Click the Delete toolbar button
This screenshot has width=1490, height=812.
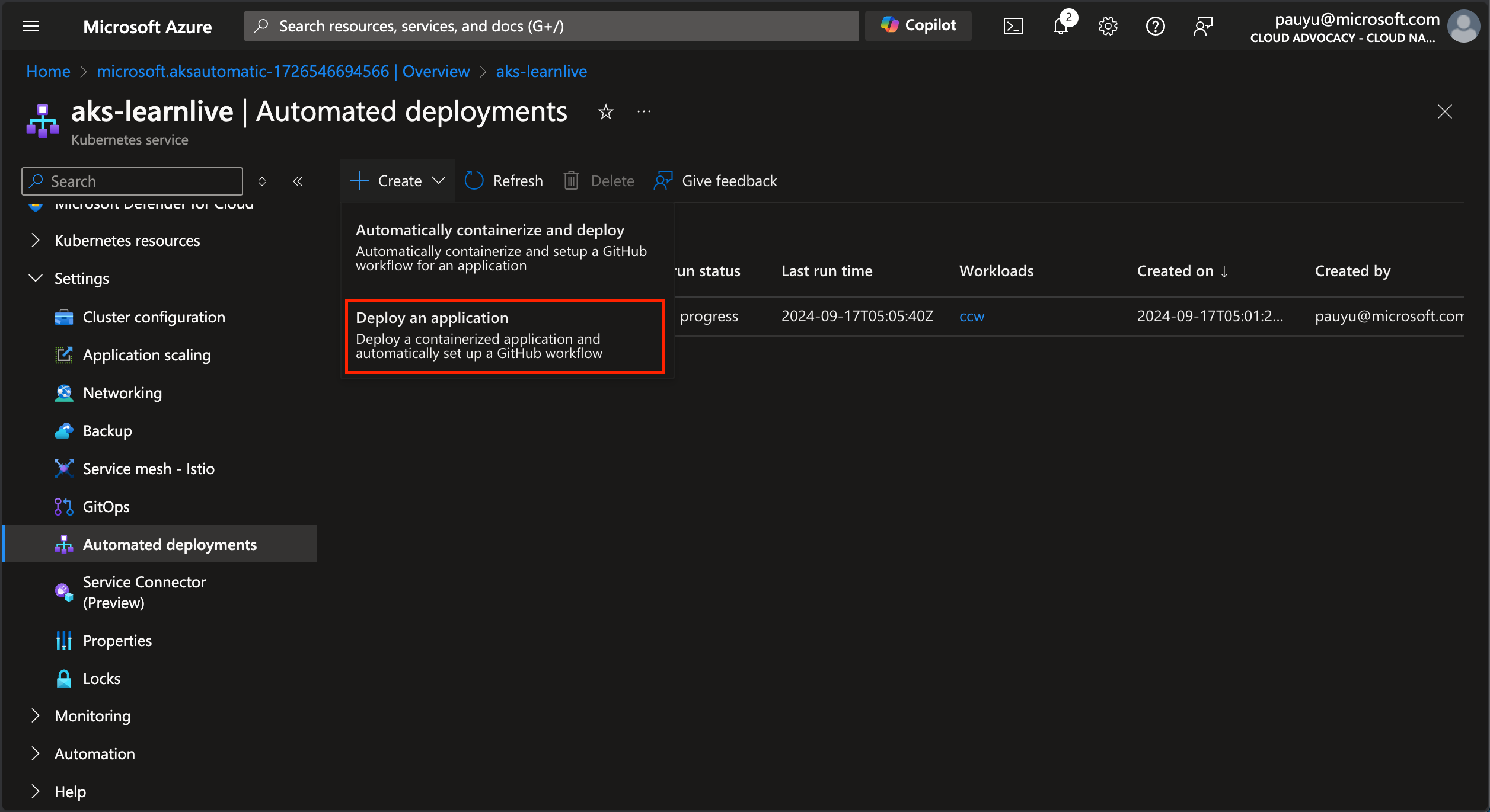(x=598, y=181)
